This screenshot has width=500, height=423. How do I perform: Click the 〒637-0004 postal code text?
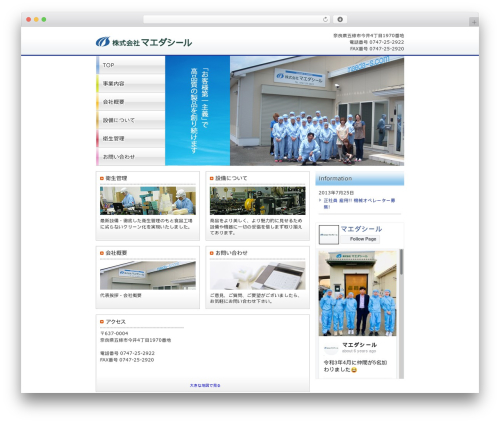click(x=114, y=333)
